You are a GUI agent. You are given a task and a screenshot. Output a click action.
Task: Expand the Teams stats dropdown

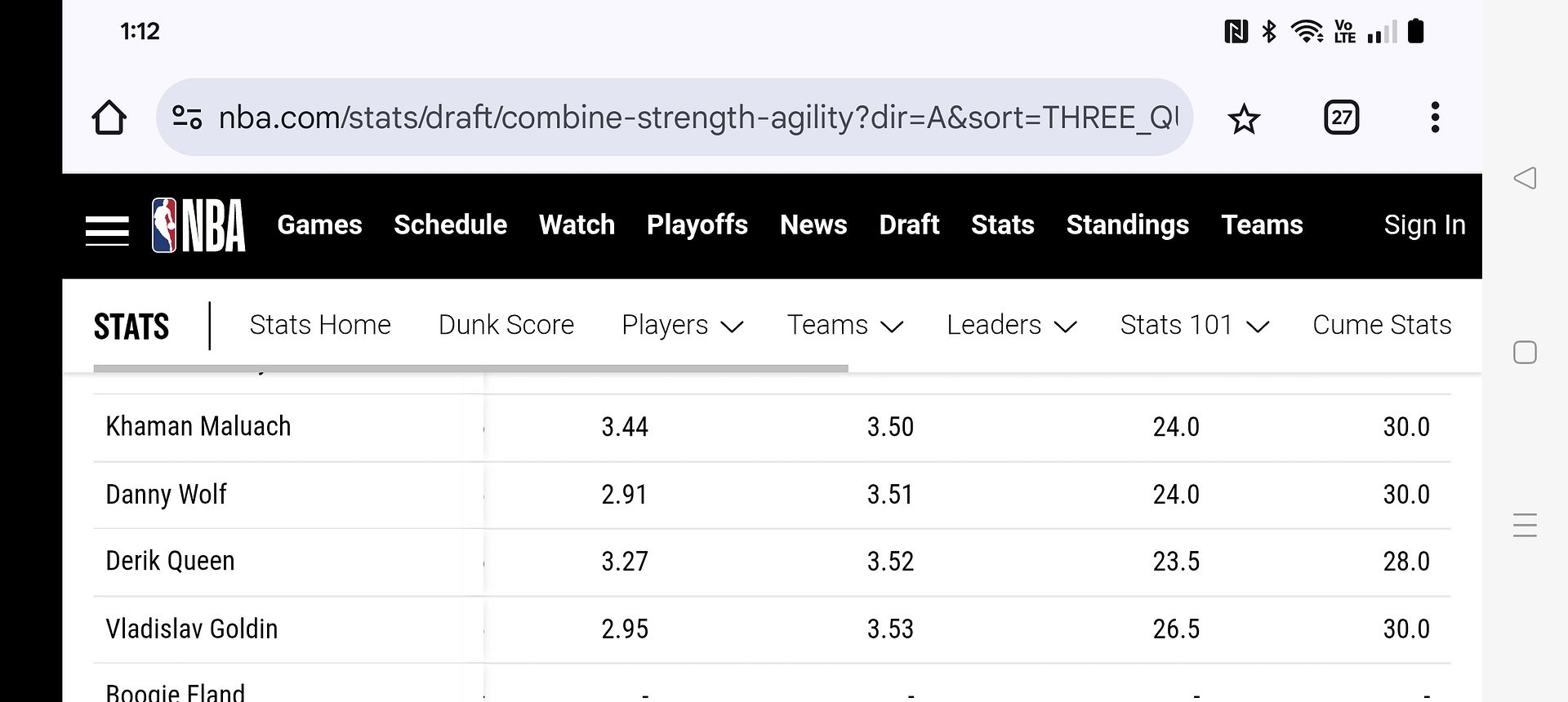844,325
